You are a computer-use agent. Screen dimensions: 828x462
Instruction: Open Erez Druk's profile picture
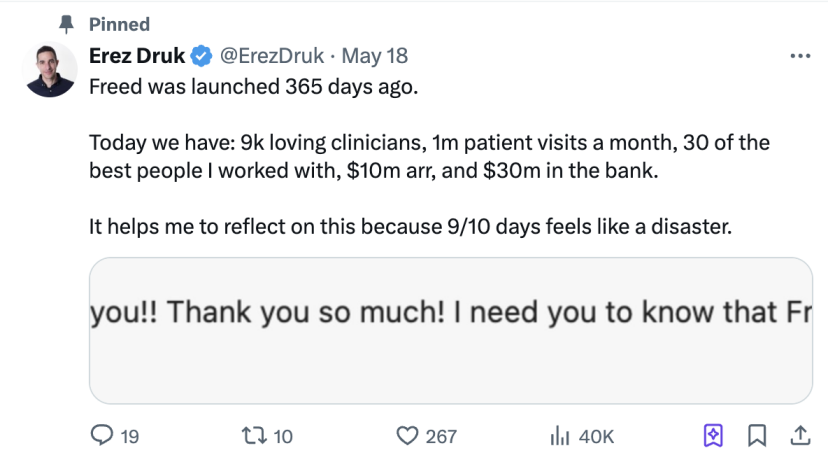[x=50, y=70]
